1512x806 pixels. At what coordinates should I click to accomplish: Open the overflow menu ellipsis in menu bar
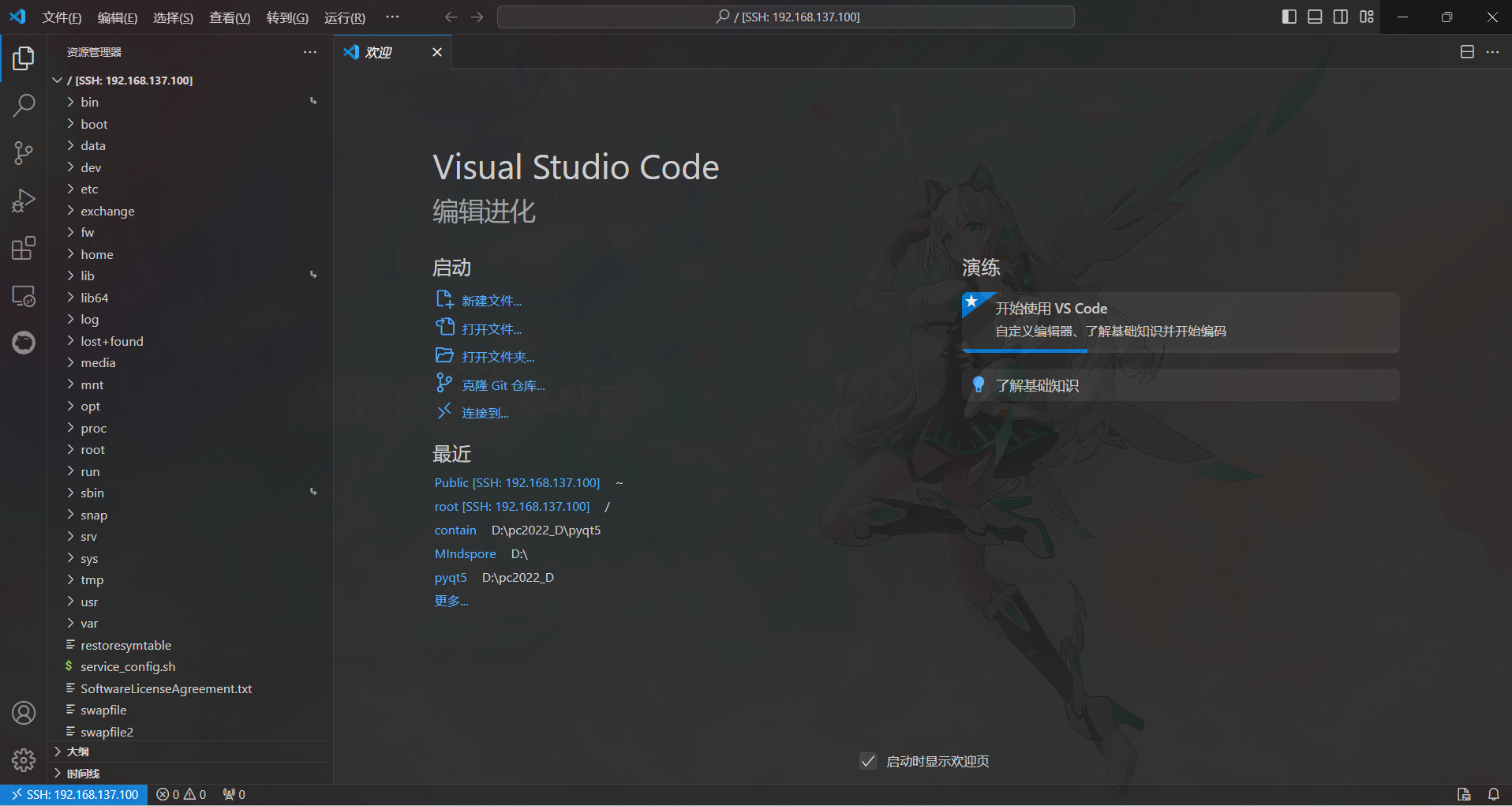tap(392, 17)
